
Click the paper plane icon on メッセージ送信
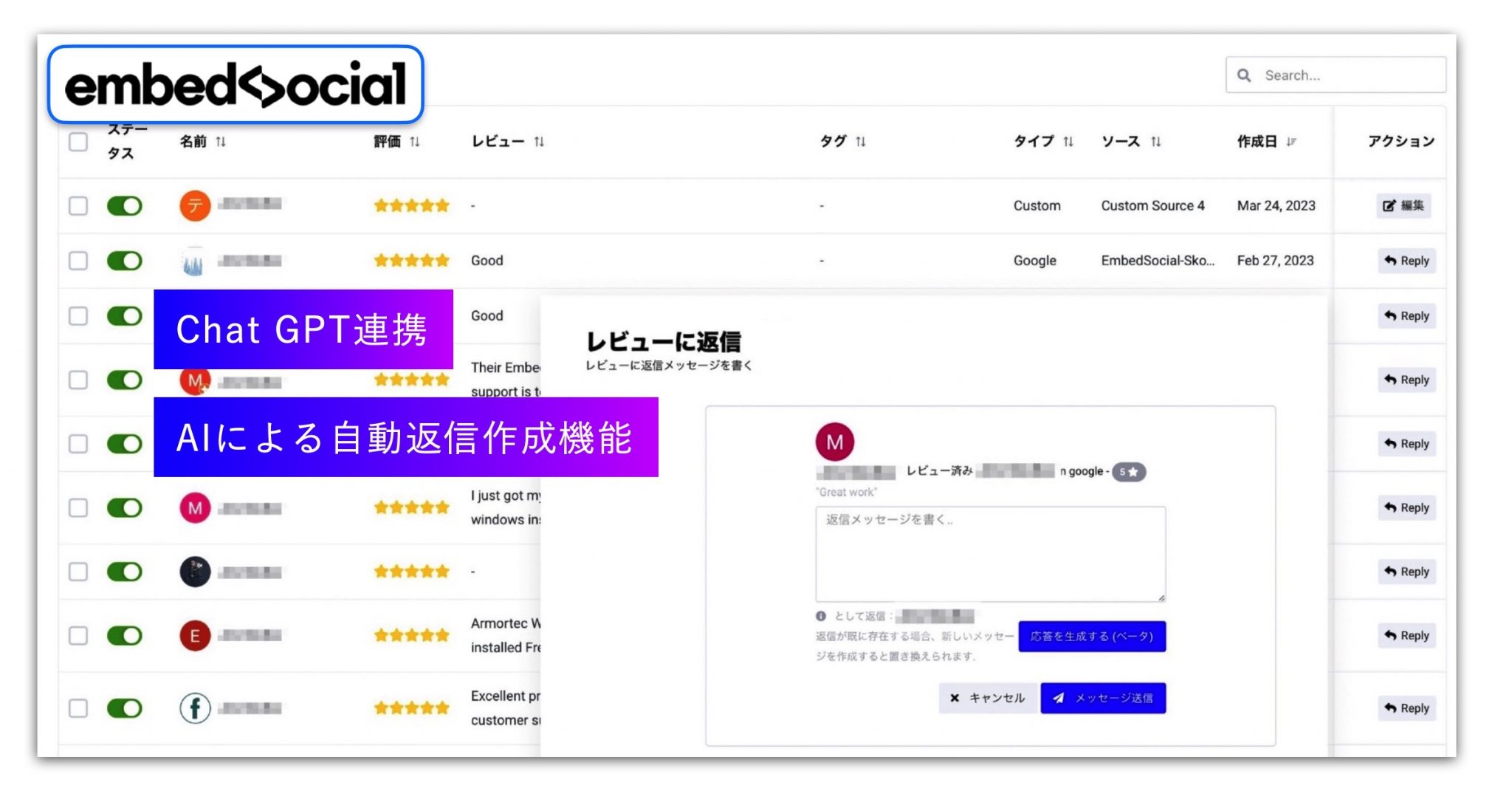click(1059, 698)
